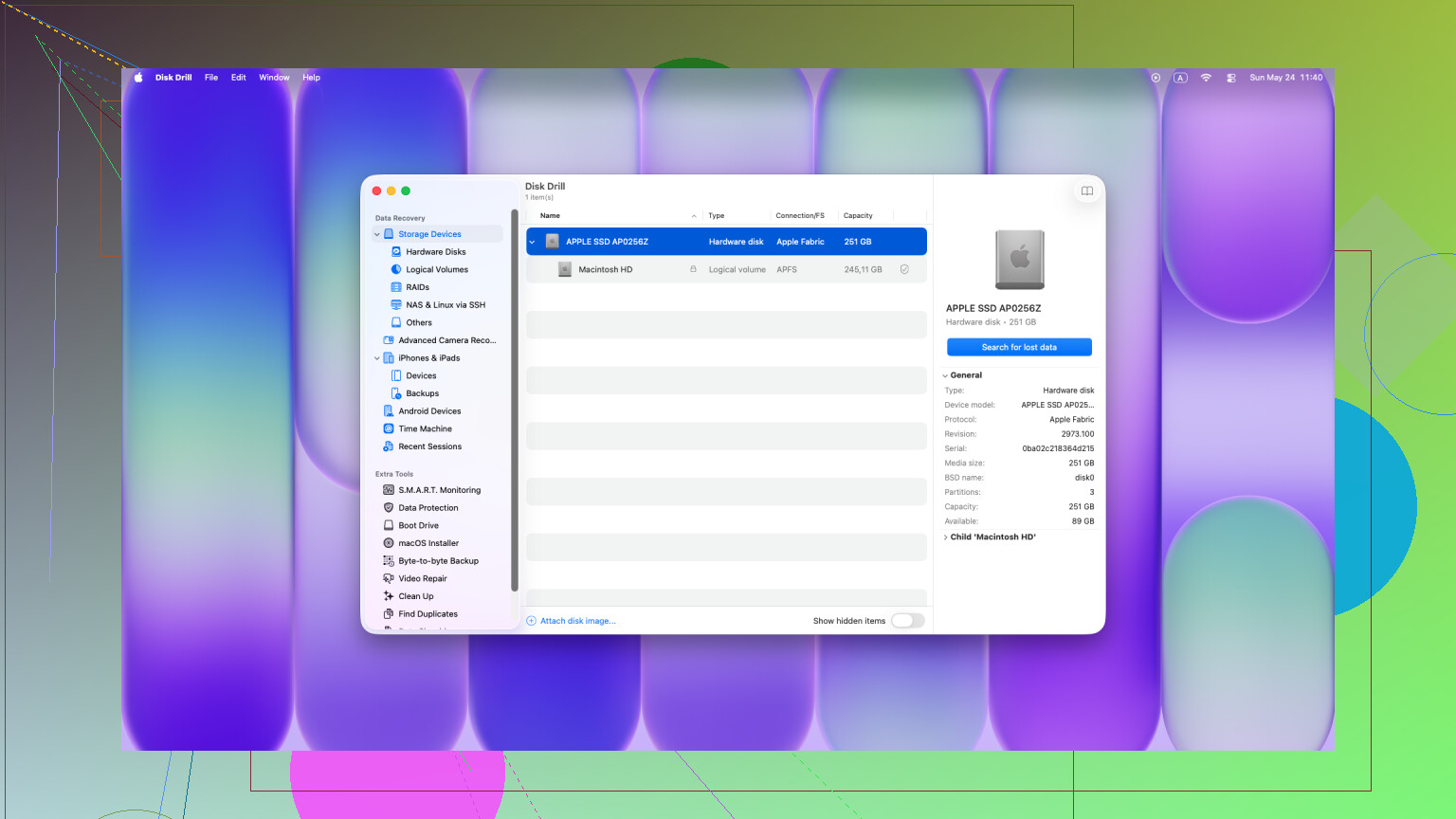This screenshot has width=1456, height=819.
Task: Click the Partitions value 3
Action: click(x=1092, y=492)
